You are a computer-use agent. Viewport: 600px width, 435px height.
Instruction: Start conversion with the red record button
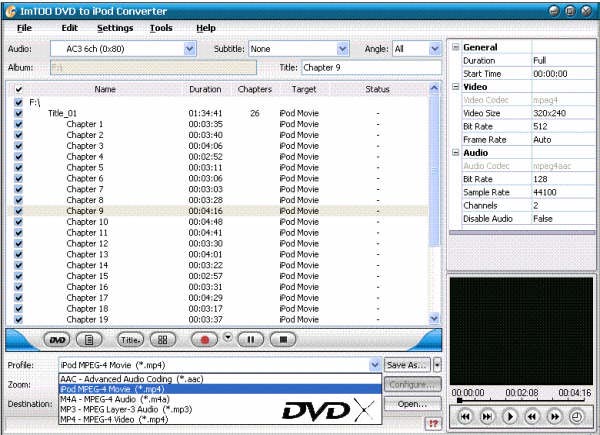[204, 340]
